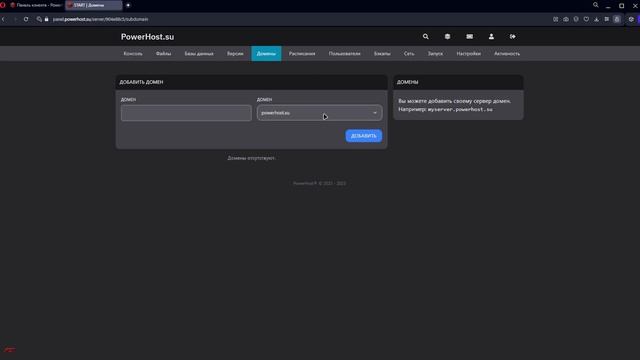Viewport: 640px width, 360px height.
Task: Click the browser Forward arrow
Action: click(15, 19)
